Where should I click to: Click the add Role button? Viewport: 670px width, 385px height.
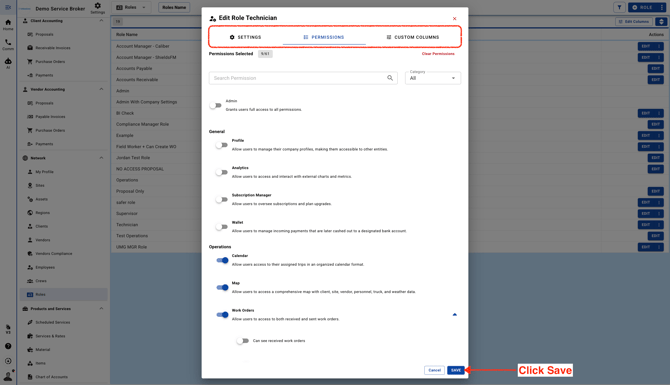point(643,7)
